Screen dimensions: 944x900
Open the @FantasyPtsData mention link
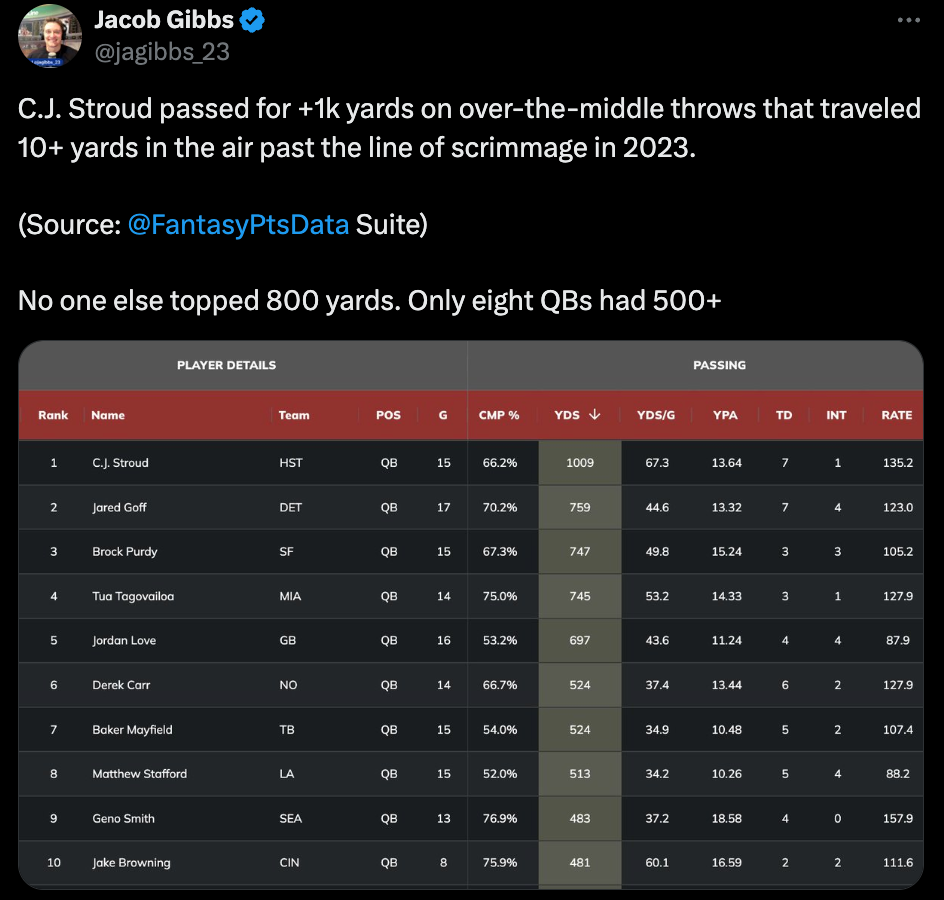238,225
